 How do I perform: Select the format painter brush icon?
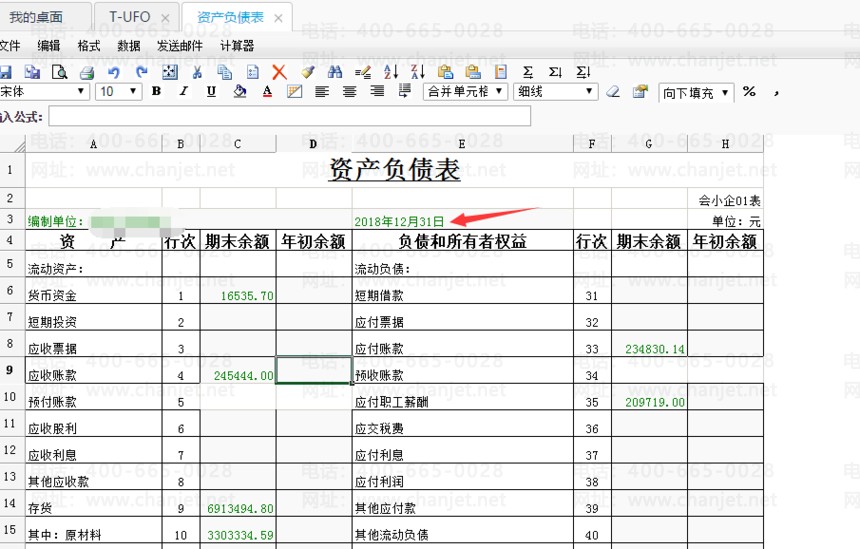308,72
